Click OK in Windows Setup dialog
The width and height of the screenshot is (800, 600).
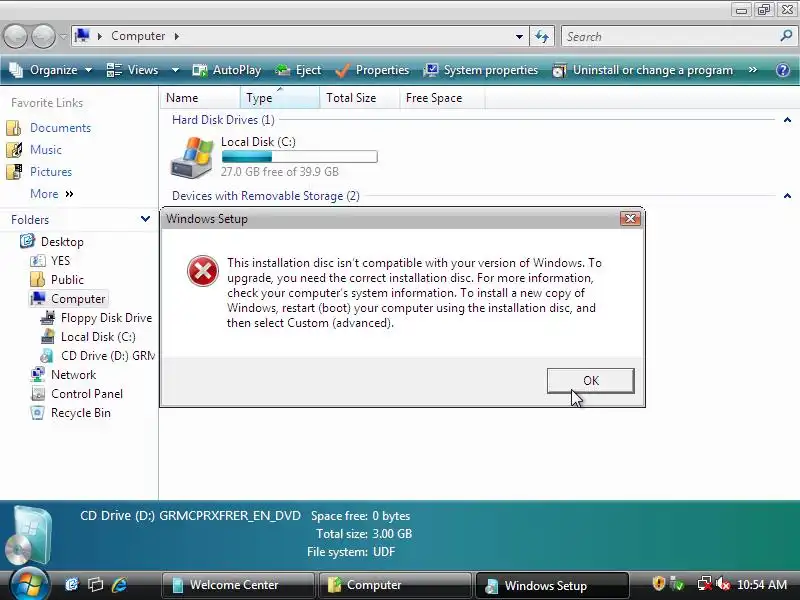[x=590, y=381]
